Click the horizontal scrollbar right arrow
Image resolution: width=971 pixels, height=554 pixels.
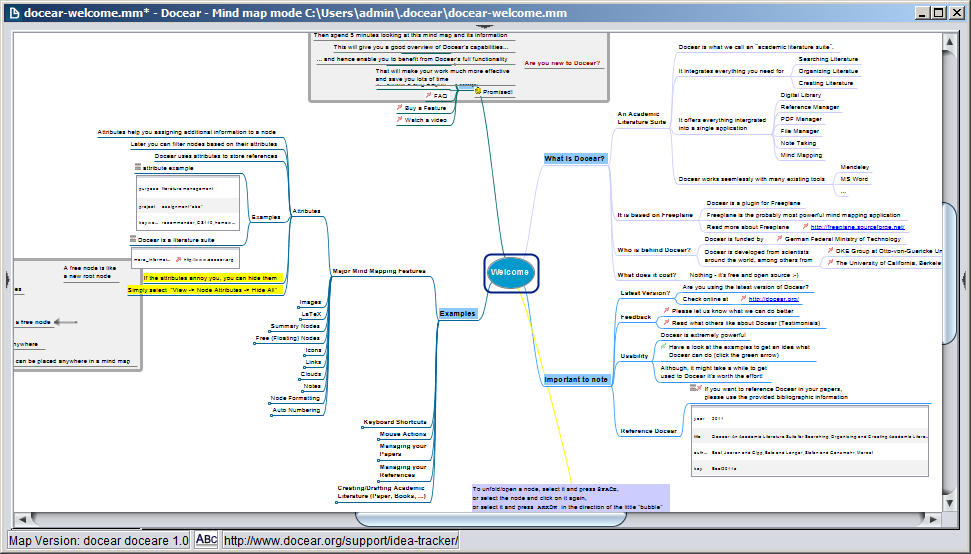[933, 519]
